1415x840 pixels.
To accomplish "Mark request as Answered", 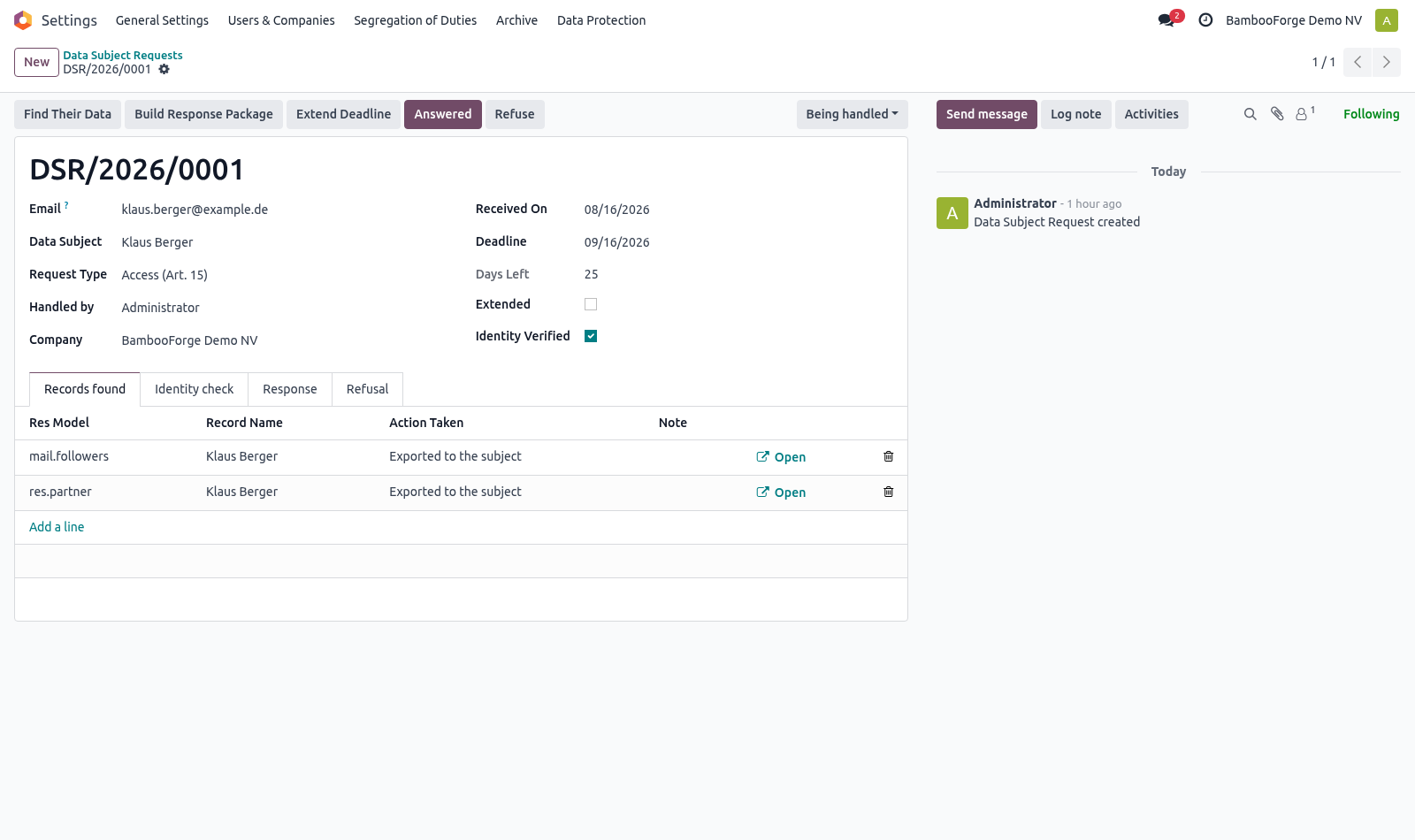I will tap(443, 114).
